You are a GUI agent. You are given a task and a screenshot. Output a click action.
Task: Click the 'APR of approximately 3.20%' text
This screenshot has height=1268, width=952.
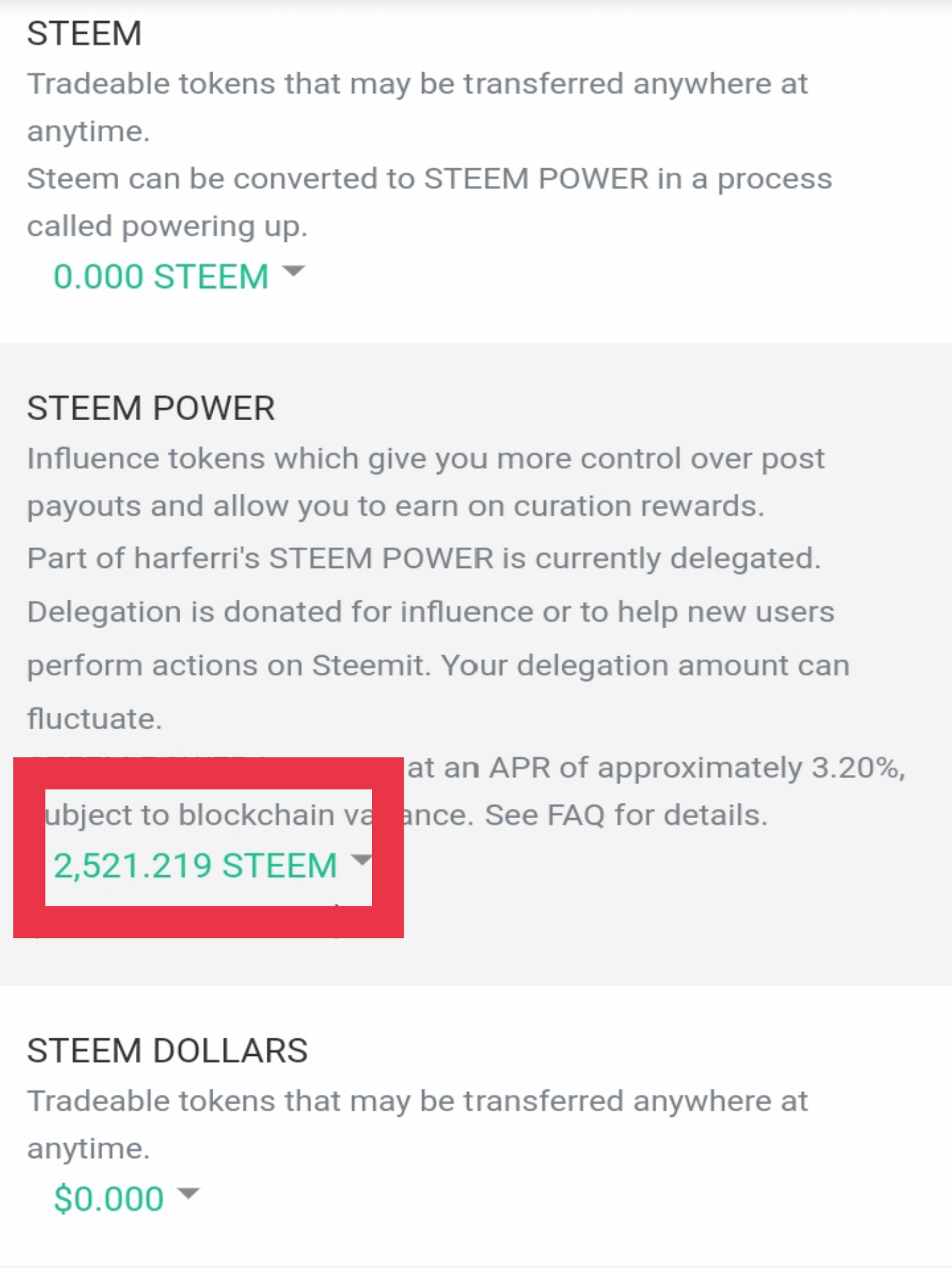pyautogui.click(x=697, y=767)
